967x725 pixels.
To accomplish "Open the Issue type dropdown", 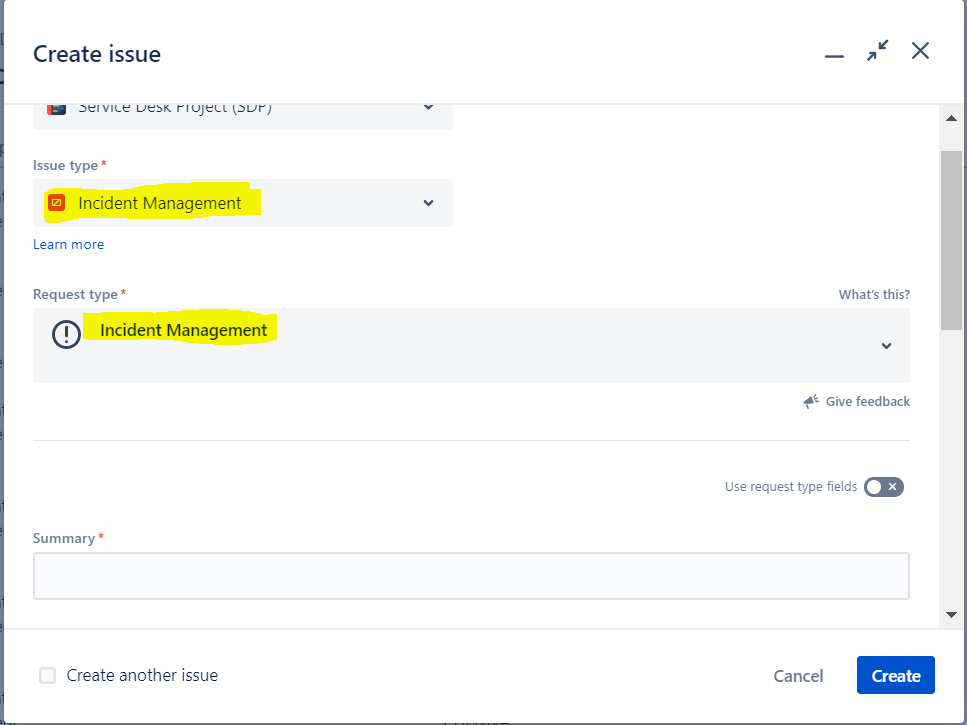I will coord(242,203).
